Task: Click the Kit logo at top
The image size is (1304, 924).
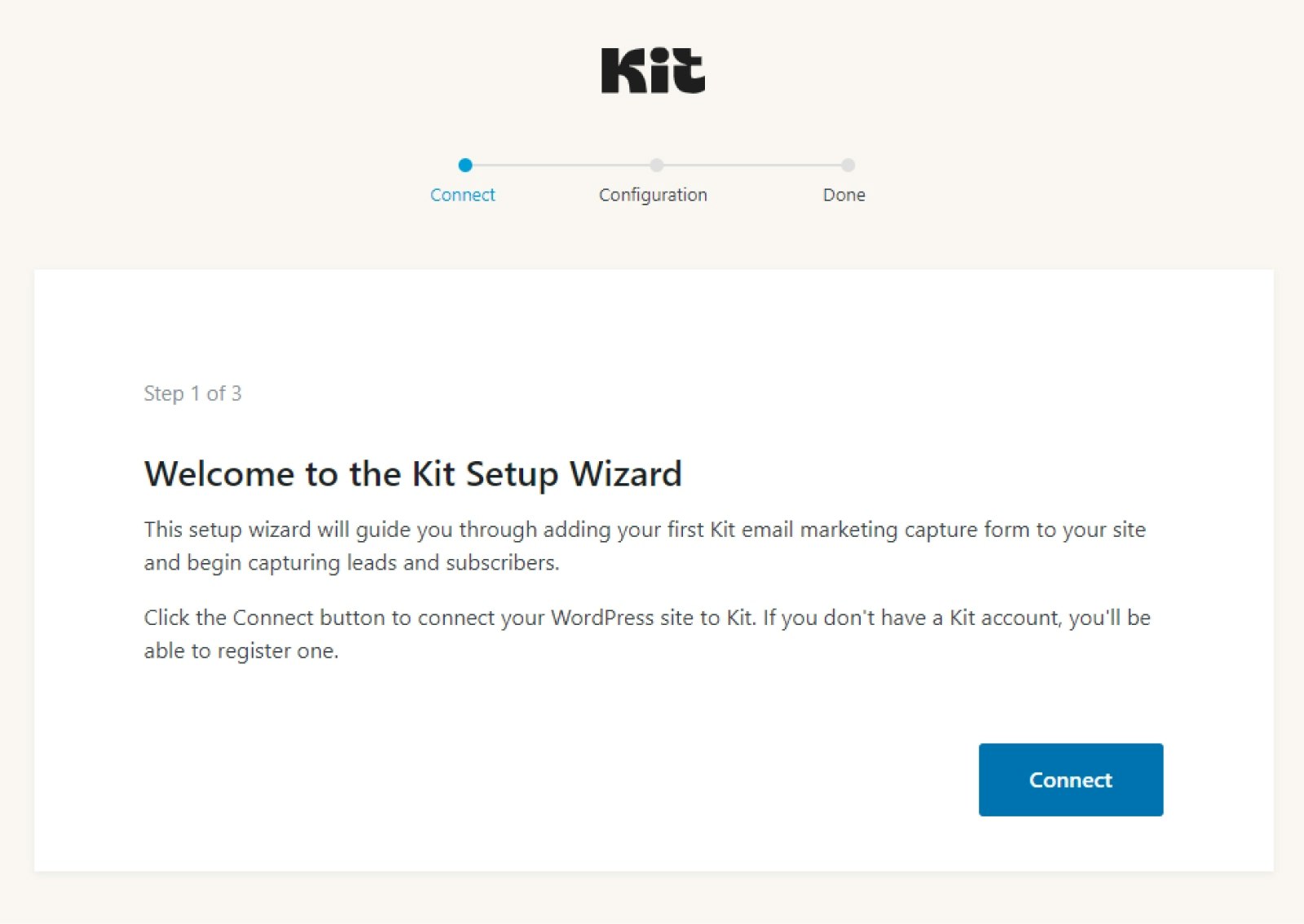Action: (x=653, y=70)
